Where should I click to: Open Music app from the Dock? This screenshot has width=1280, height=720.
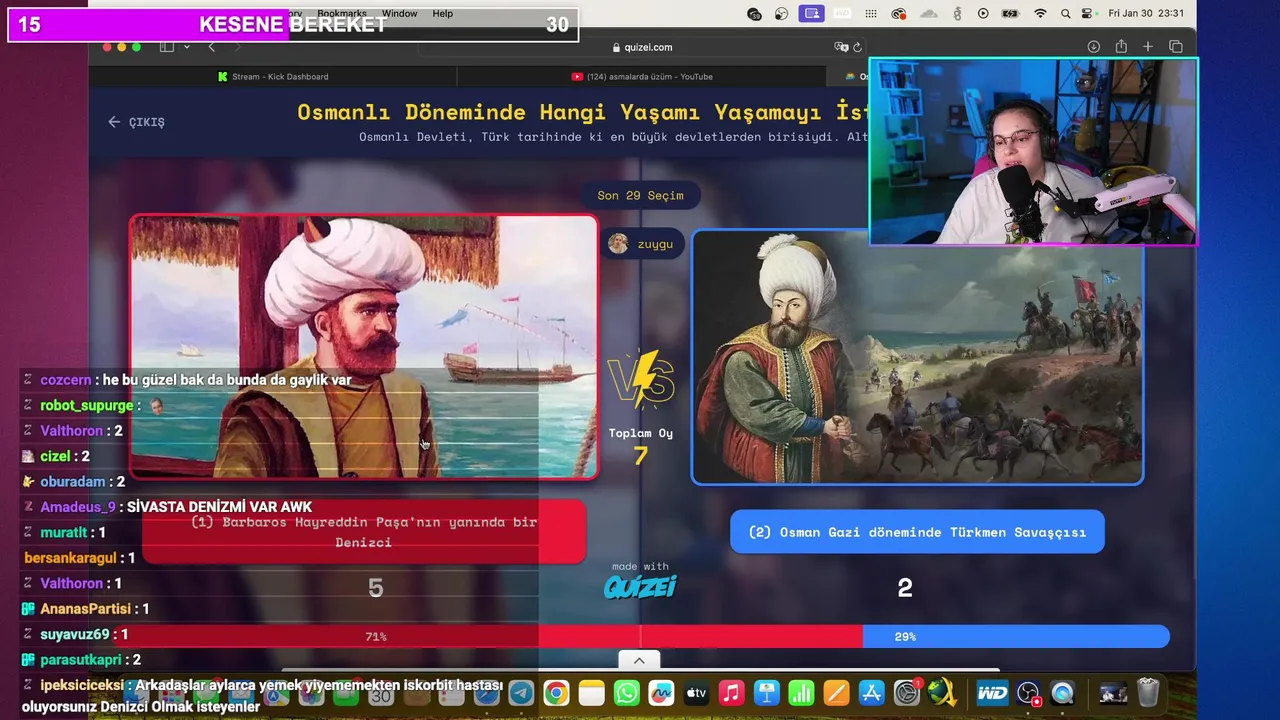coord(731,693)
